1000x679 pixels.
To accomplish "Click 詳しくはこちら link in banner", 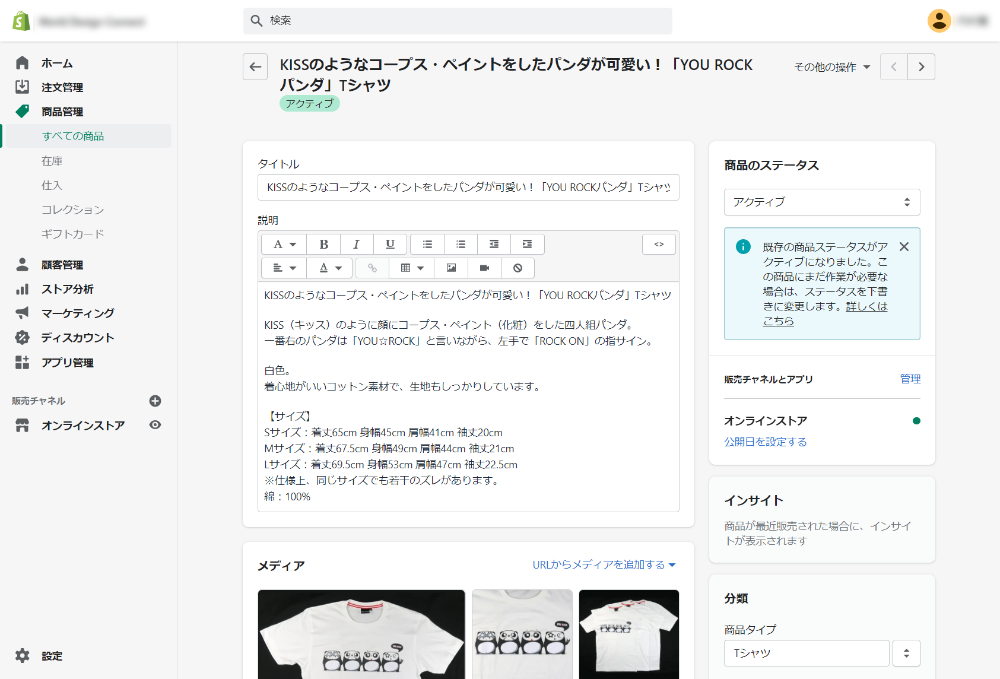I will (x=867, y=307).
